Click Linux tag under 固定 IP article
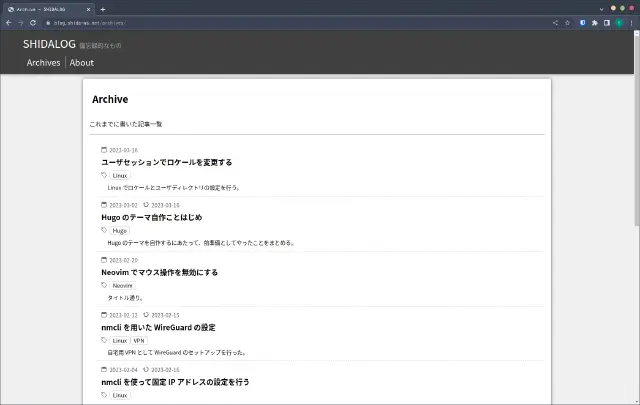The height and width of the screenshot is (405, 640). (120, 395)
